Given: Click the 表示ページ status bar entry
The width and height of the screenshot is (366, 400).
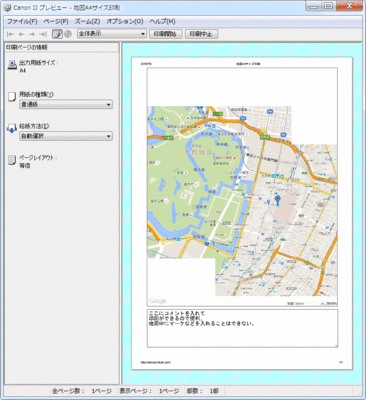Looking at the screenshot, I should (149, 391).
